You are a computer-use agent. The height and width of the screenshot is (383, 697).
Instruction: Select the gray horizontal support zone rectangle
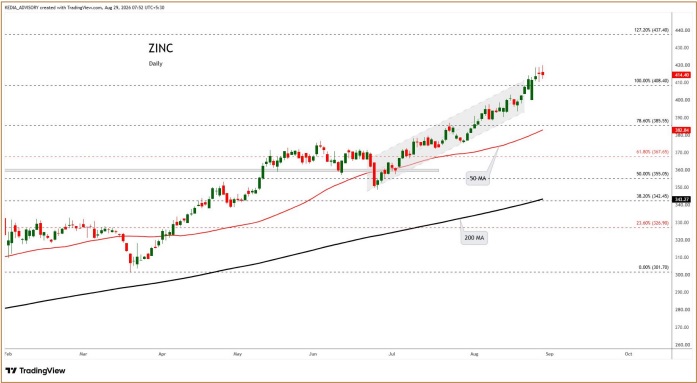(x=221, y=170)
